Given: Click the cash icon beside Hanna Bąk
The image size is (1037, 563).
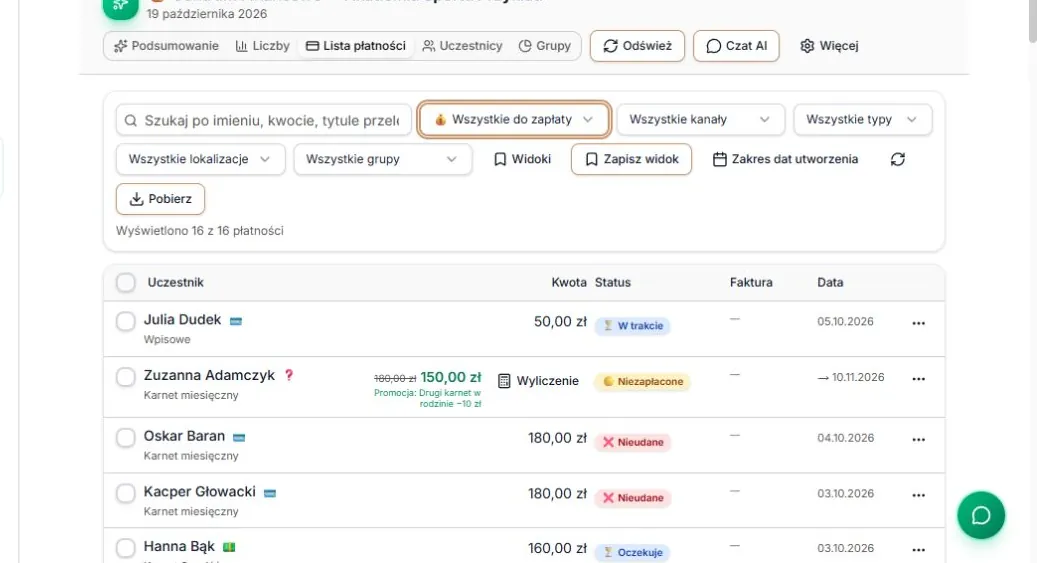Looking at the screenshot, I should [x=229, y=547].
